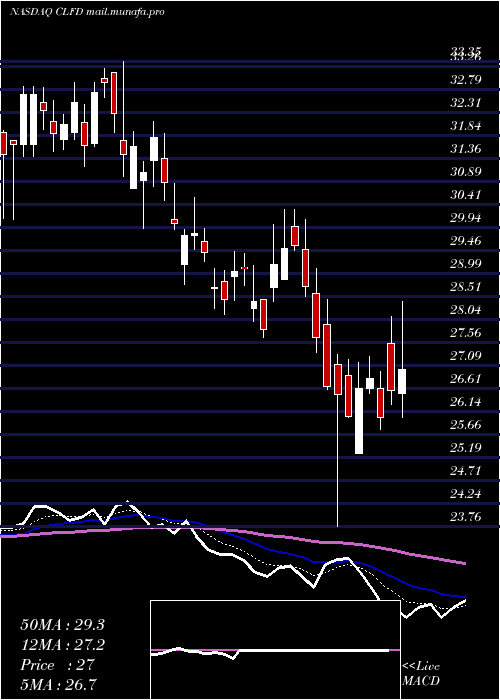Click the 27.09 price axis label
Screen dimensions: 500x700
(x=465, y=356)
